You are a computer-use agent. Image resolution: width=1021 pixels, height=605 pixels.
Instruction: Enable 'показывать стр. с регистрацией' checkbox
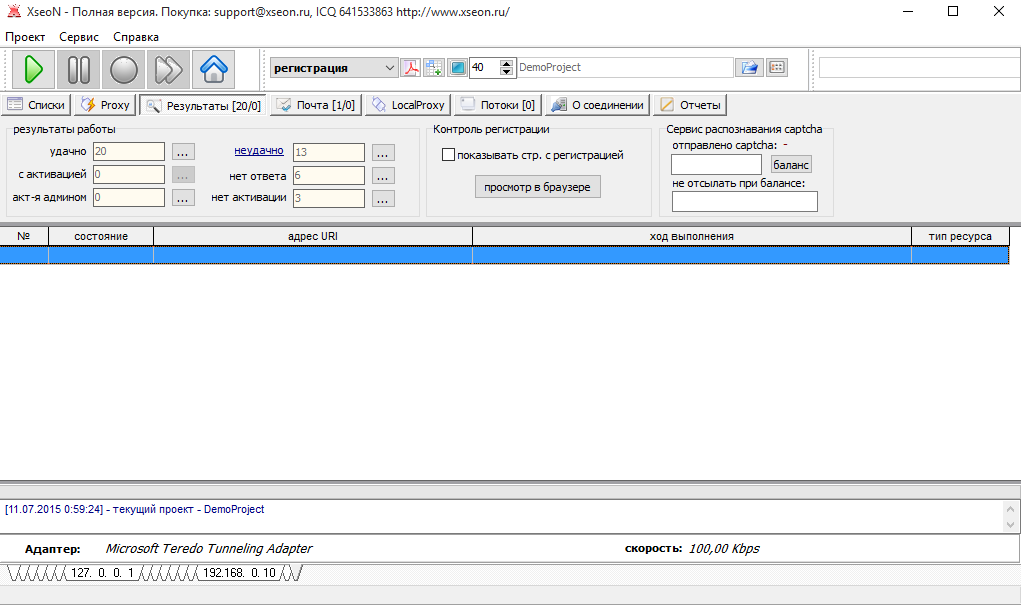[449, 155]
